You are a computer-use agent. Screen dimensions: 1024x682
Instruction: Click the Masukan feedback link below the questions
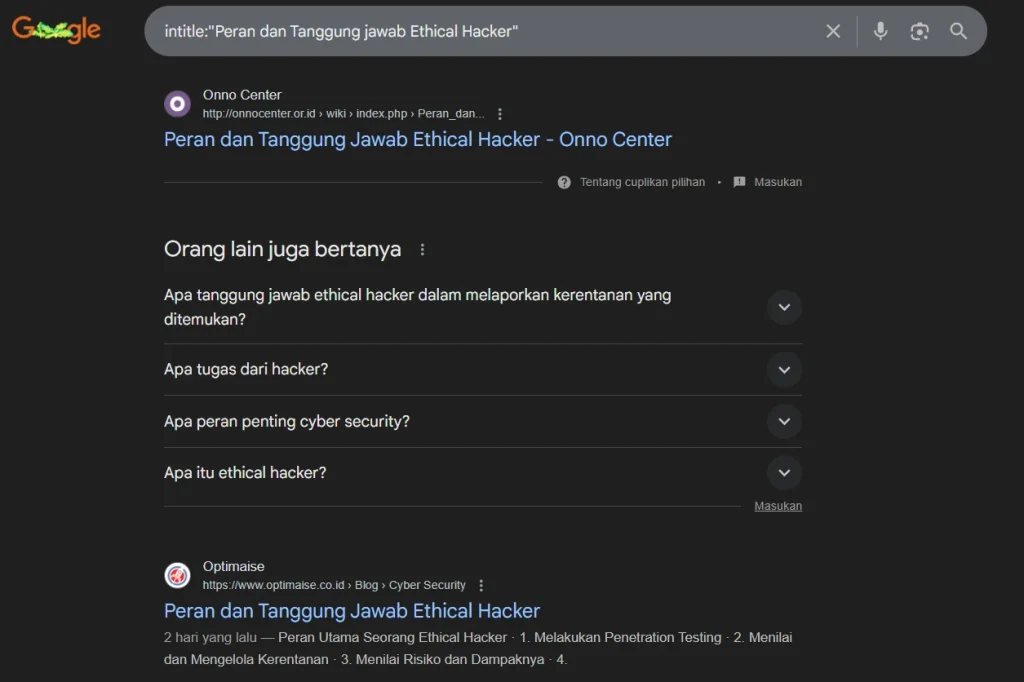click(778, 506)
